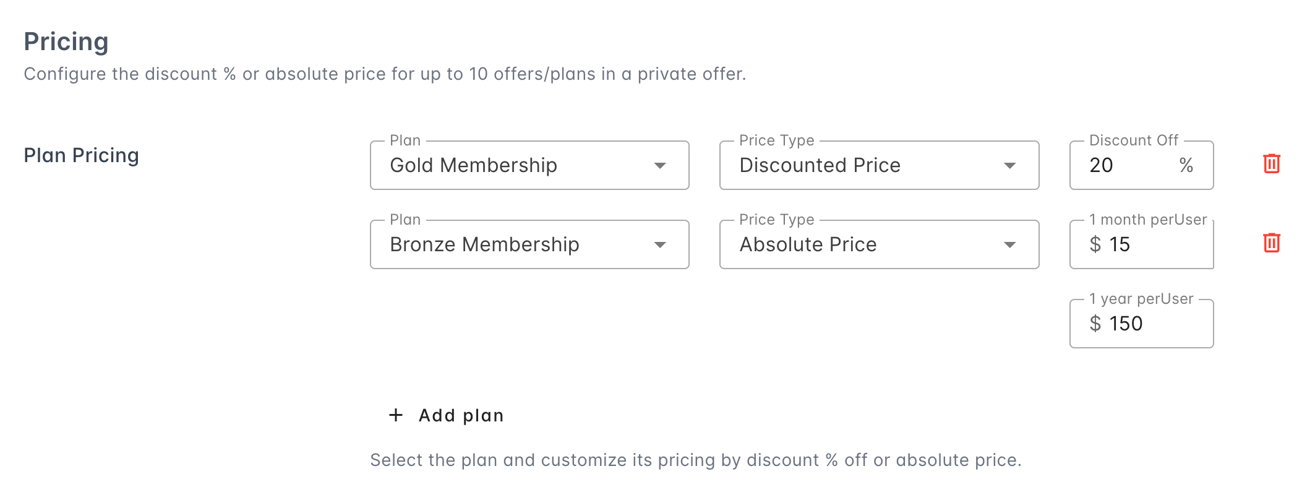
Task: Focus the Discount Off value 20
Action: (x=1101, y=165)
